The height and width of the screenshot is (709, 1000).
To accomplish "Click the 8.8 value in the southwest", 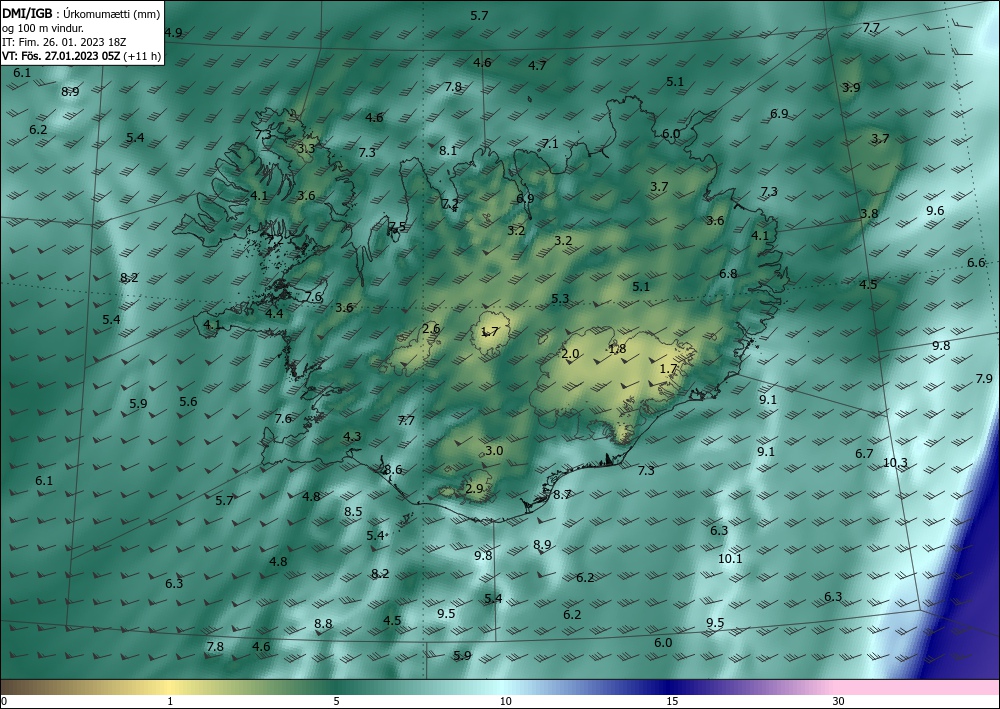I will coord(323,624).
